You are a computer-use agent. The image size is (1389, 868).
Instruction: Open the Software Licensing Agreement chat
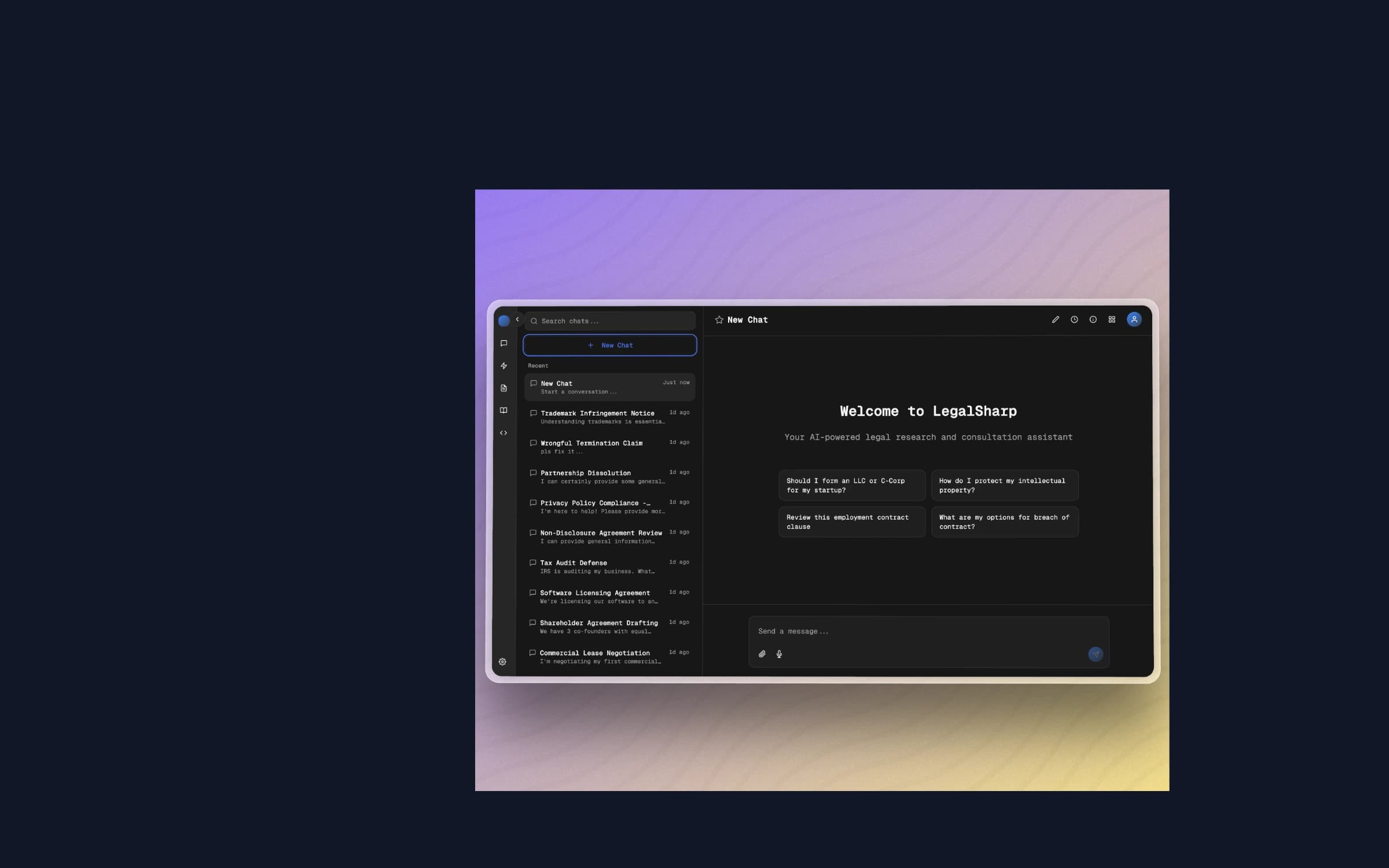coord(610,597)
